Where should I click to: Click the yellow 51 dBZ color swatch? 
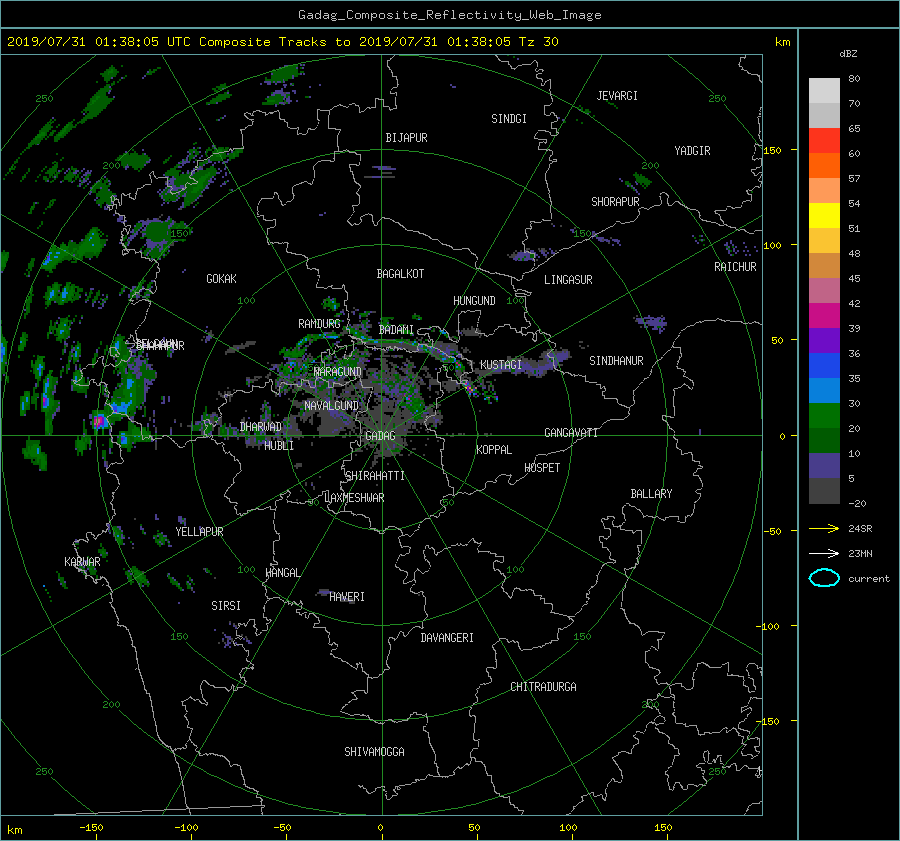tap(824, 216)
